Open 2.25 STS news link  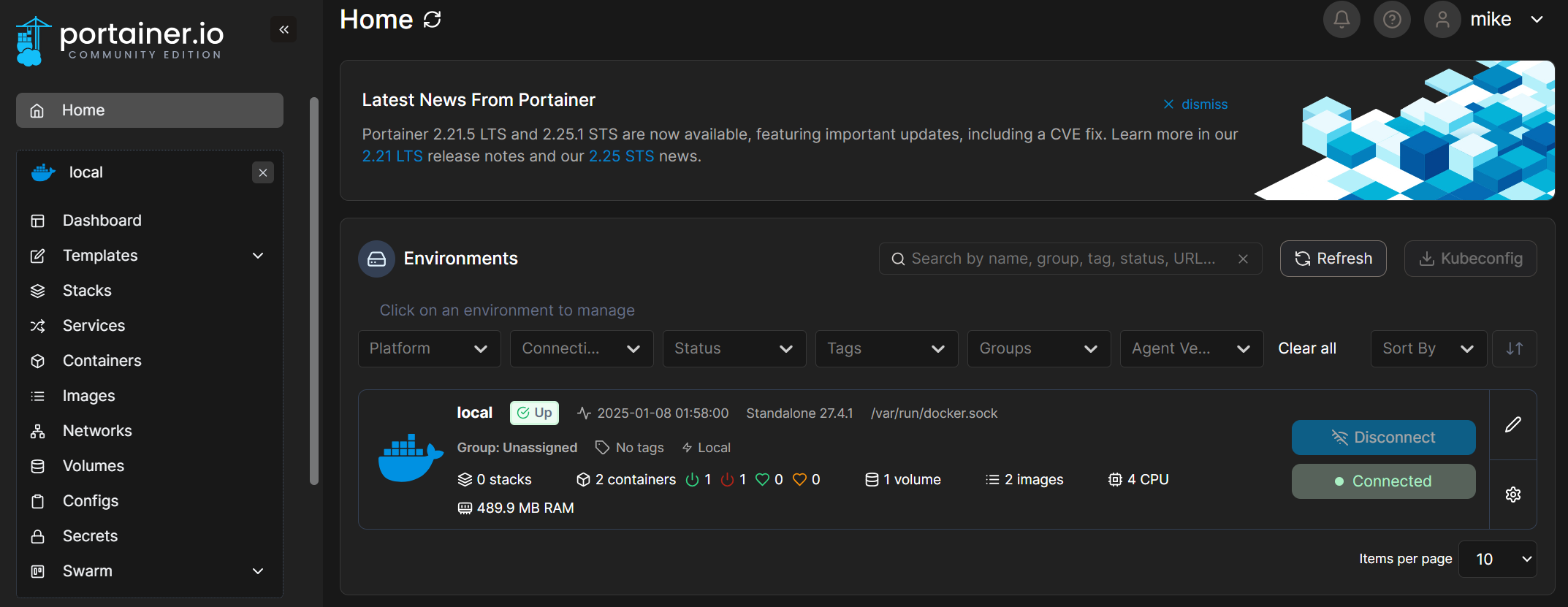point(621,156)
